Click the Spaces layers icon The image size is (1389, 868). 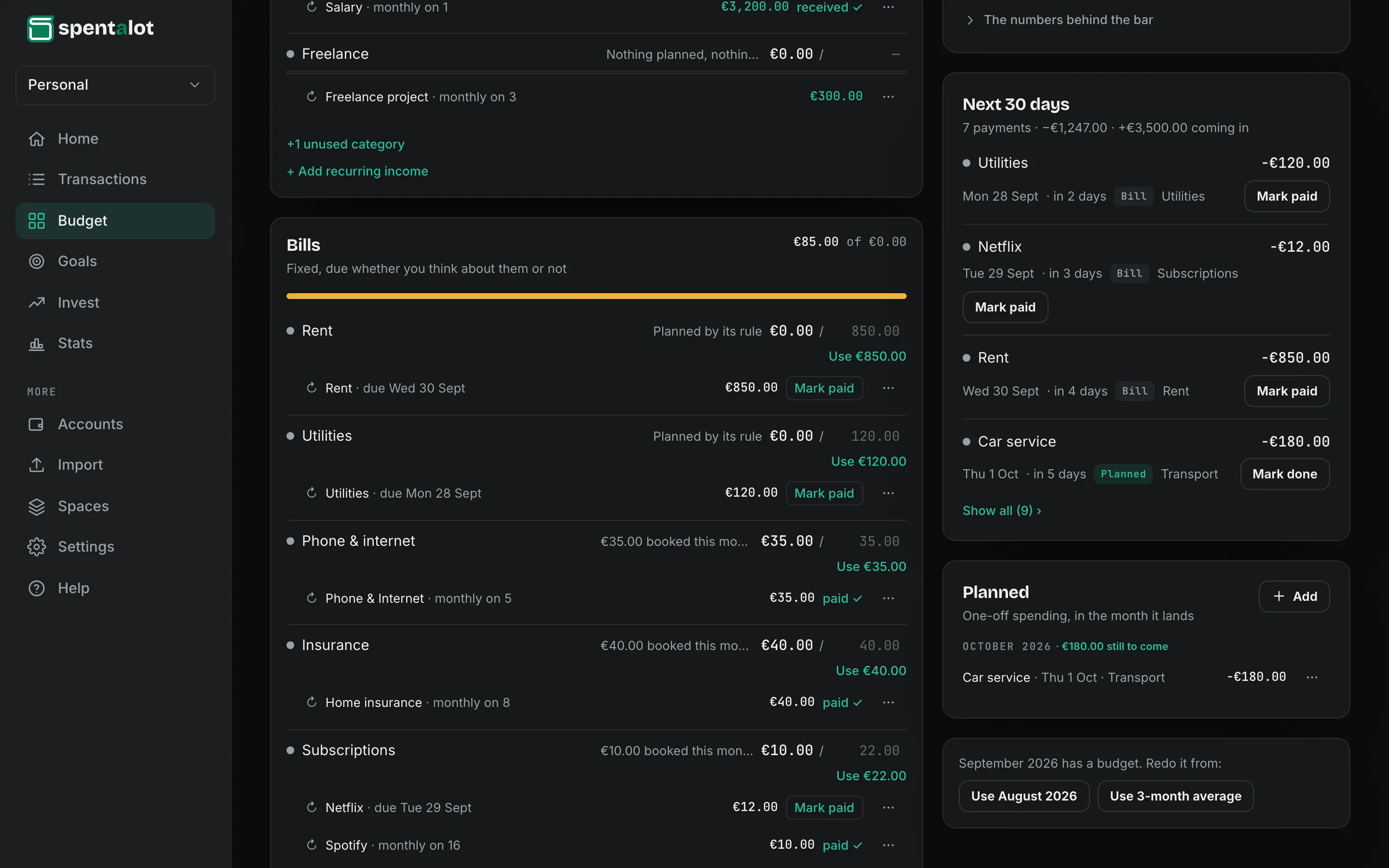coord(36,506)
